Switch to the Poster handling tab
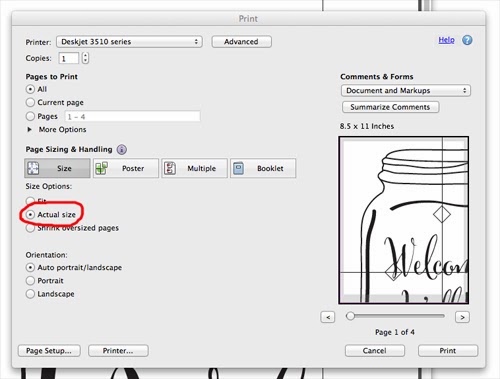The width and height of the screenshot is (500, 379). (126, 168)
